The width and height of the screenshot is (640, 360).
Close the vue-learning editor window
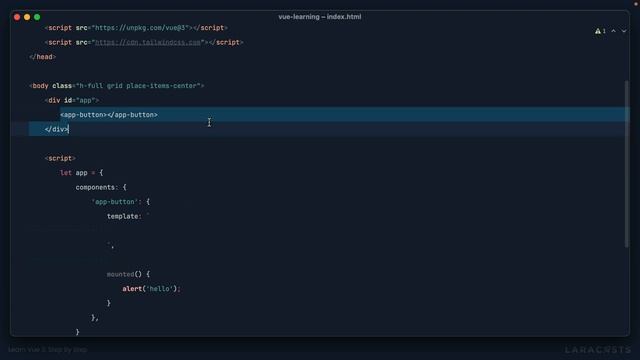[17, 17]
